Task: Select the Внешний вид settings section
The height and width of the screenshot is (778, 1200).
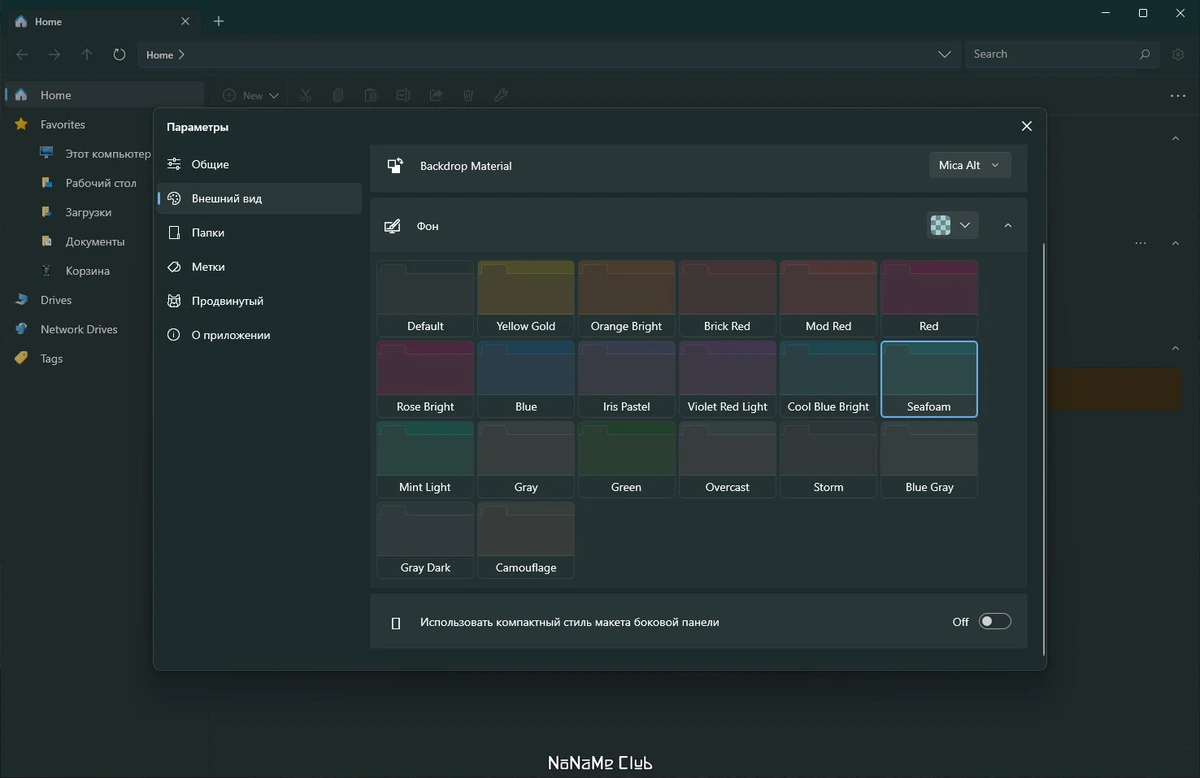Action: tap(259, 198)
